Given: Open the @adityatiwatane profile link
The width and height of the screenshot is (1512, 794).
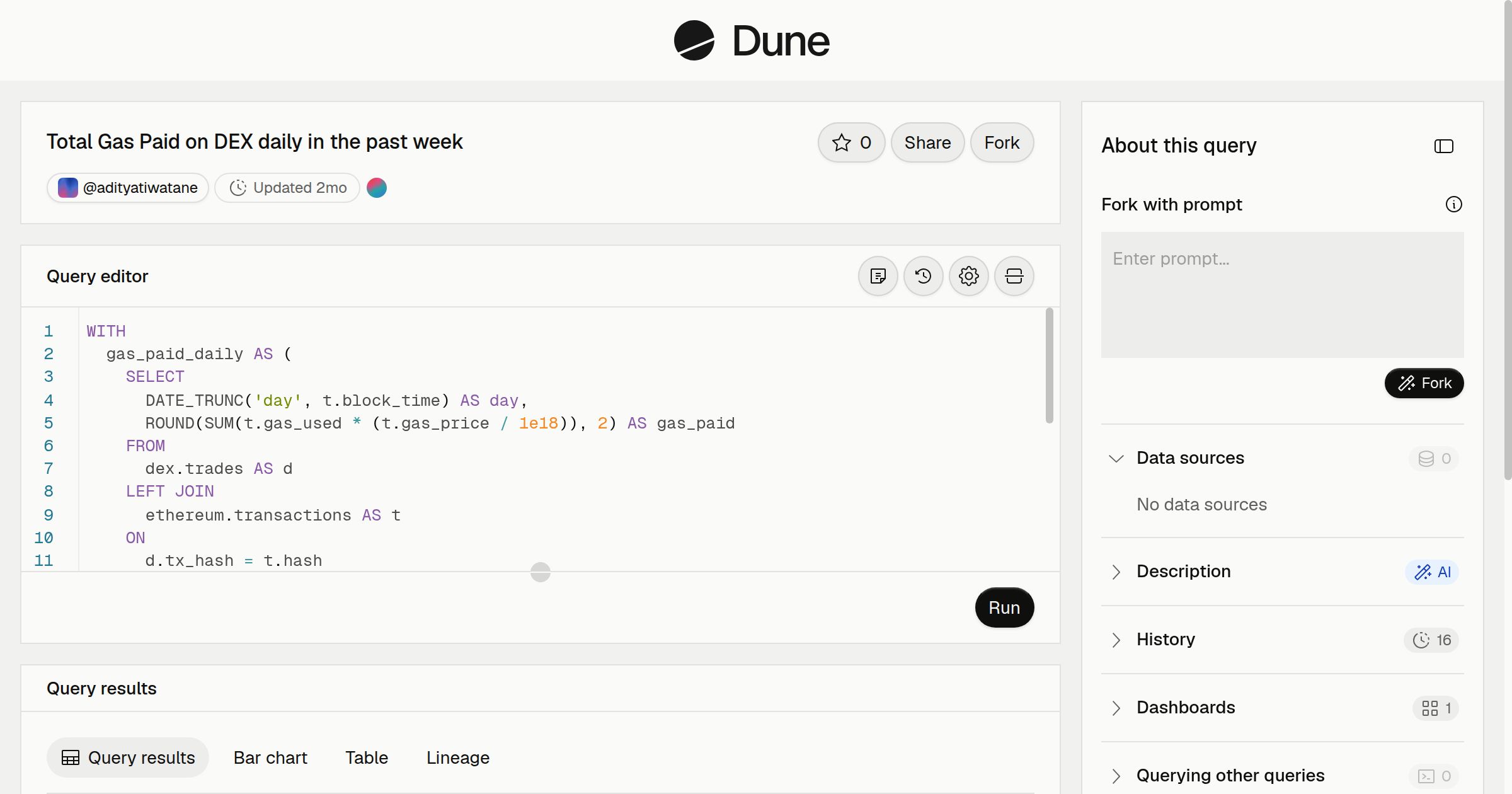Looking at the screenshot, I should click(128, 188).
